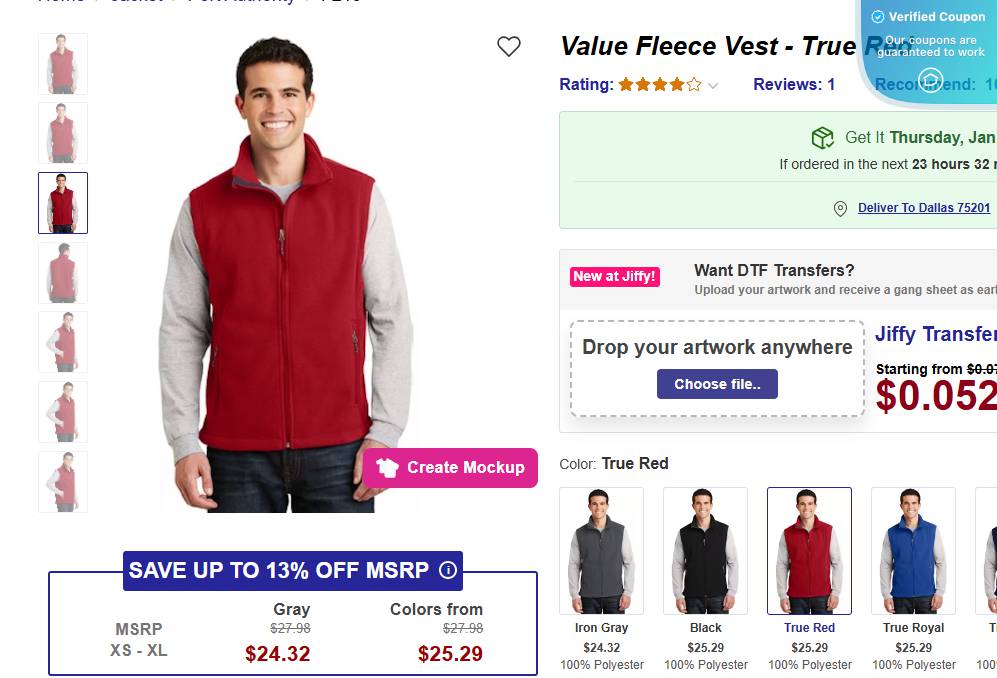Click the shirt icon on Create Mockup

pyautogui.click(x=388, y=467)
